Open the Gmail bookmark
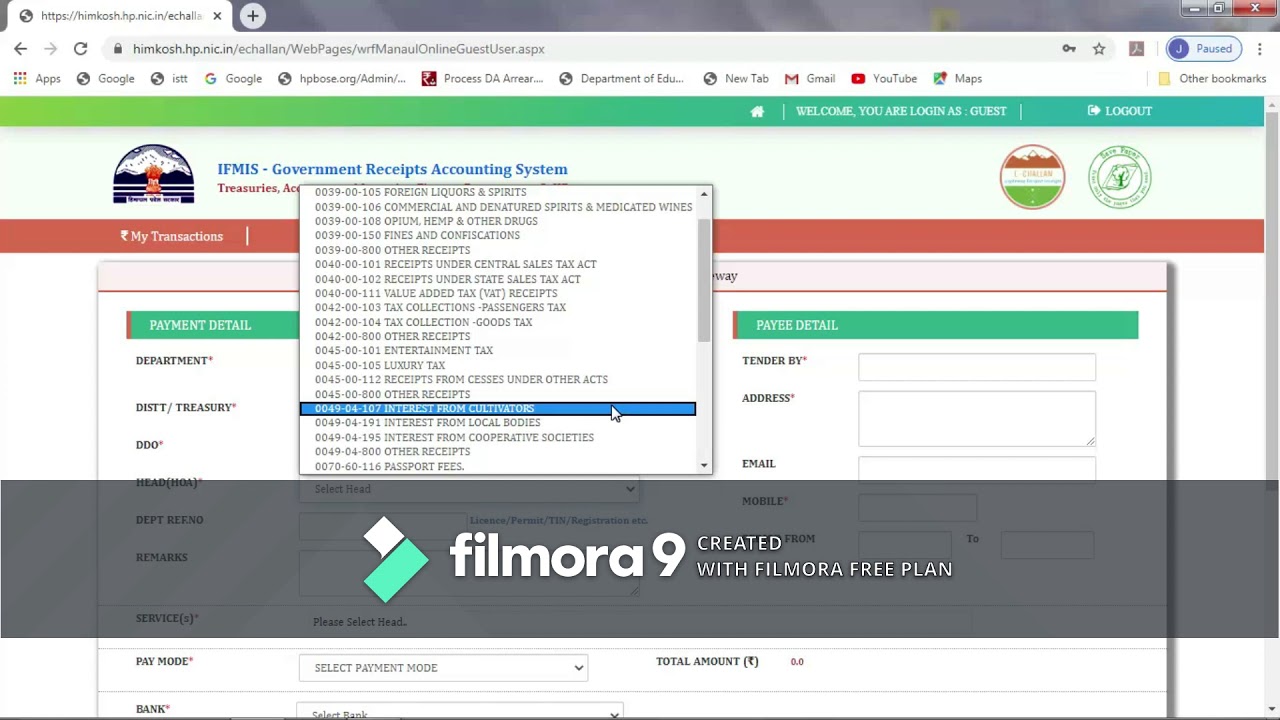Viewport: 1280px width, 720px height. [x=810, y=78]
